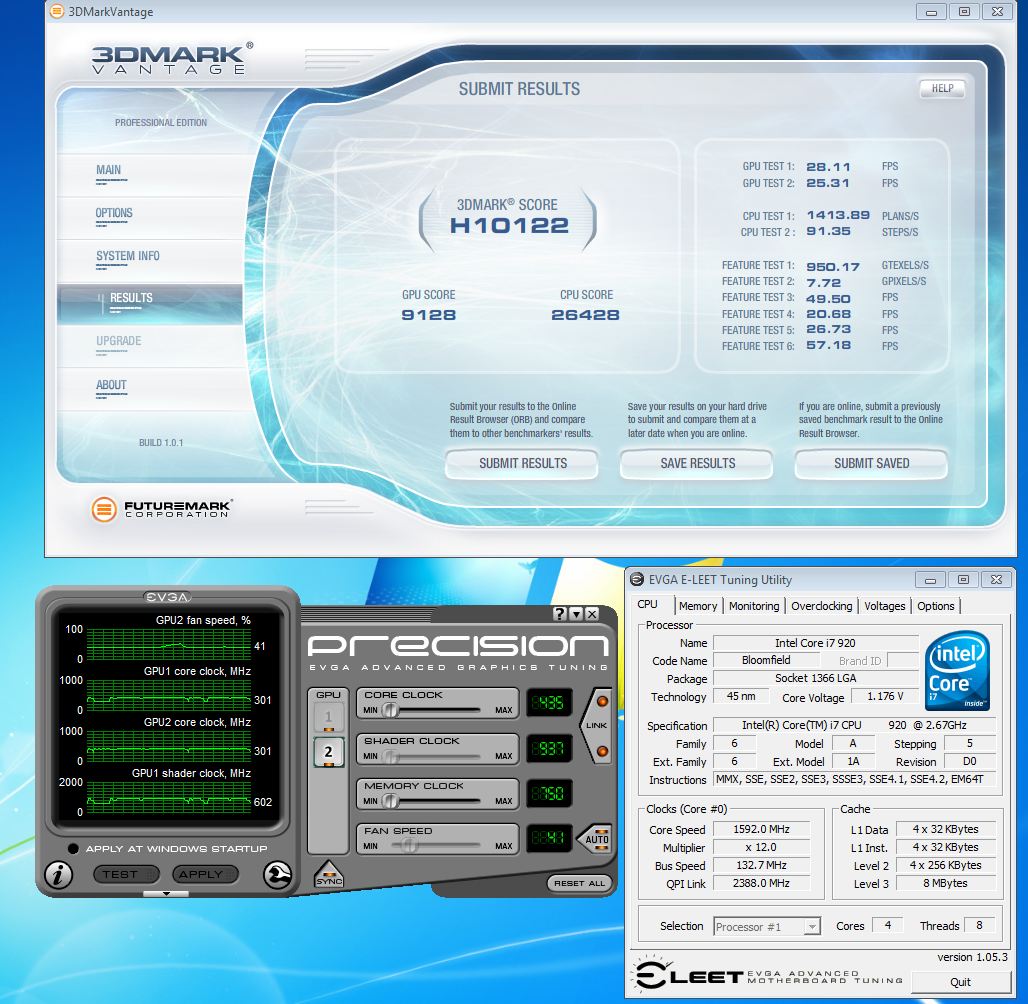Click the TEST button in Precision

tap(126, 874)
